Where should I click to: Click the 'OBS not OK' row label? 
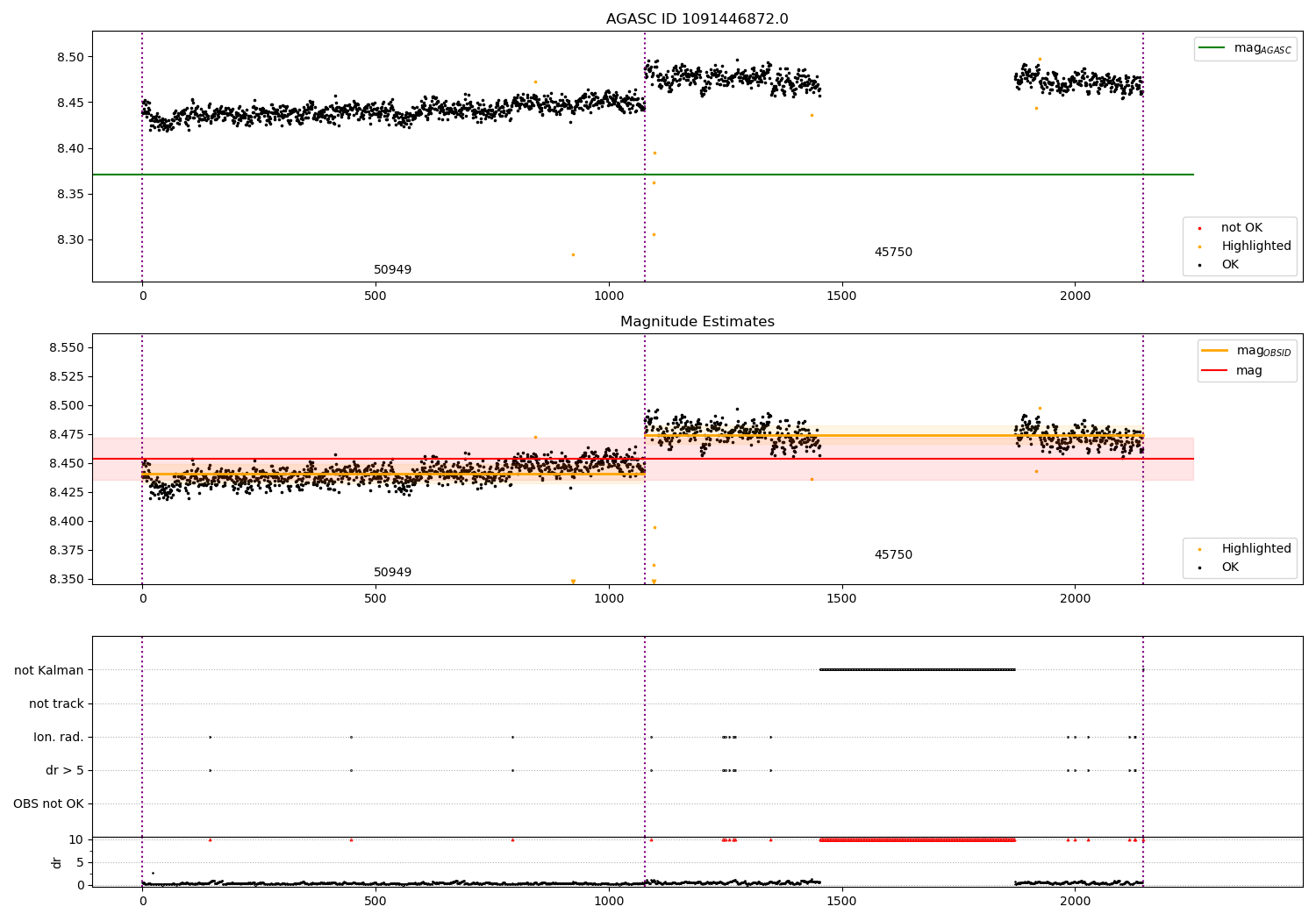48,803
